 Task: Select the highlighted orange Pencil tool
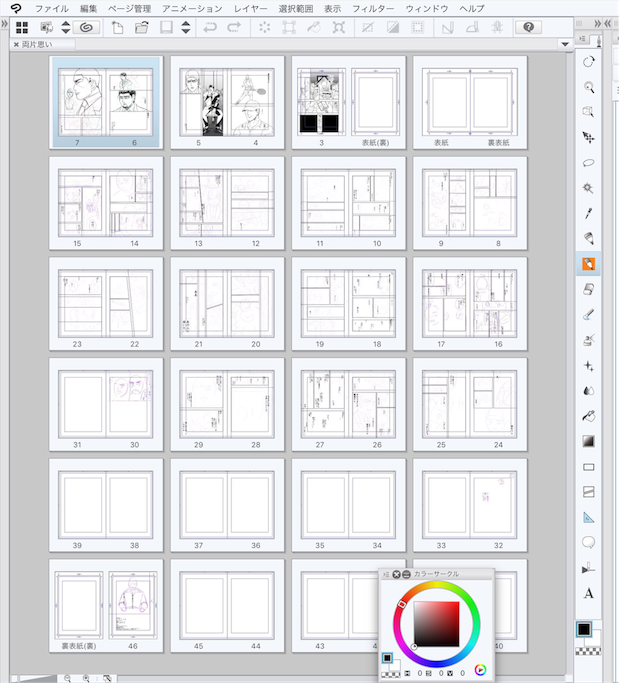588,264
